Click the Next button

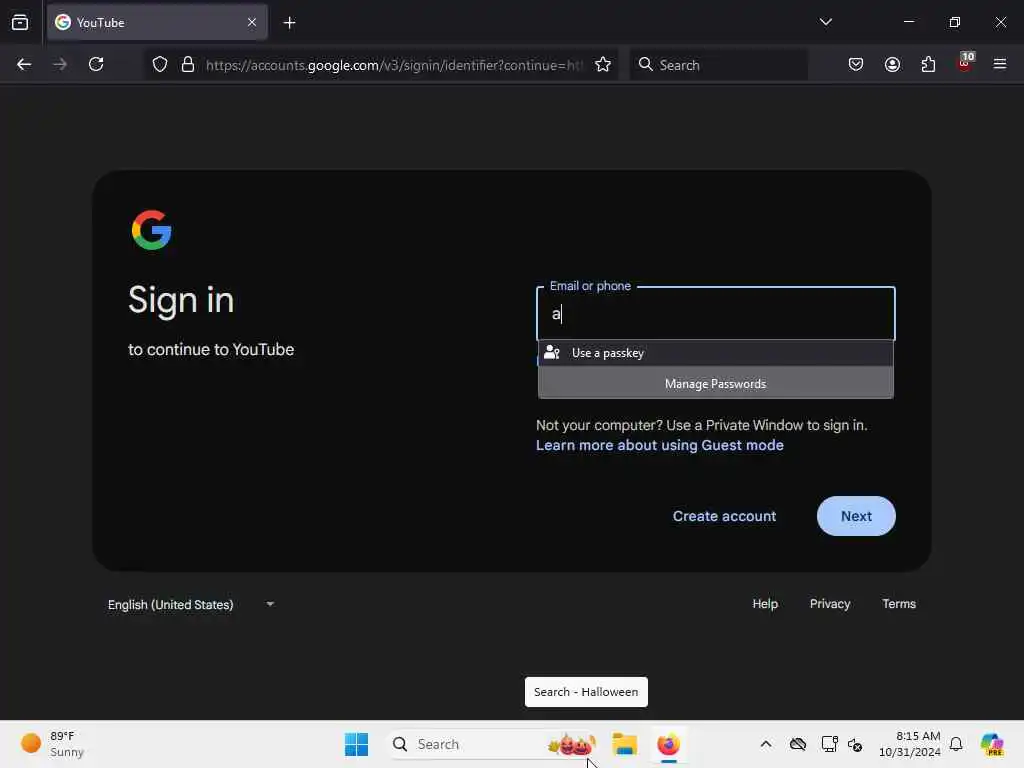tap(856, 516)
